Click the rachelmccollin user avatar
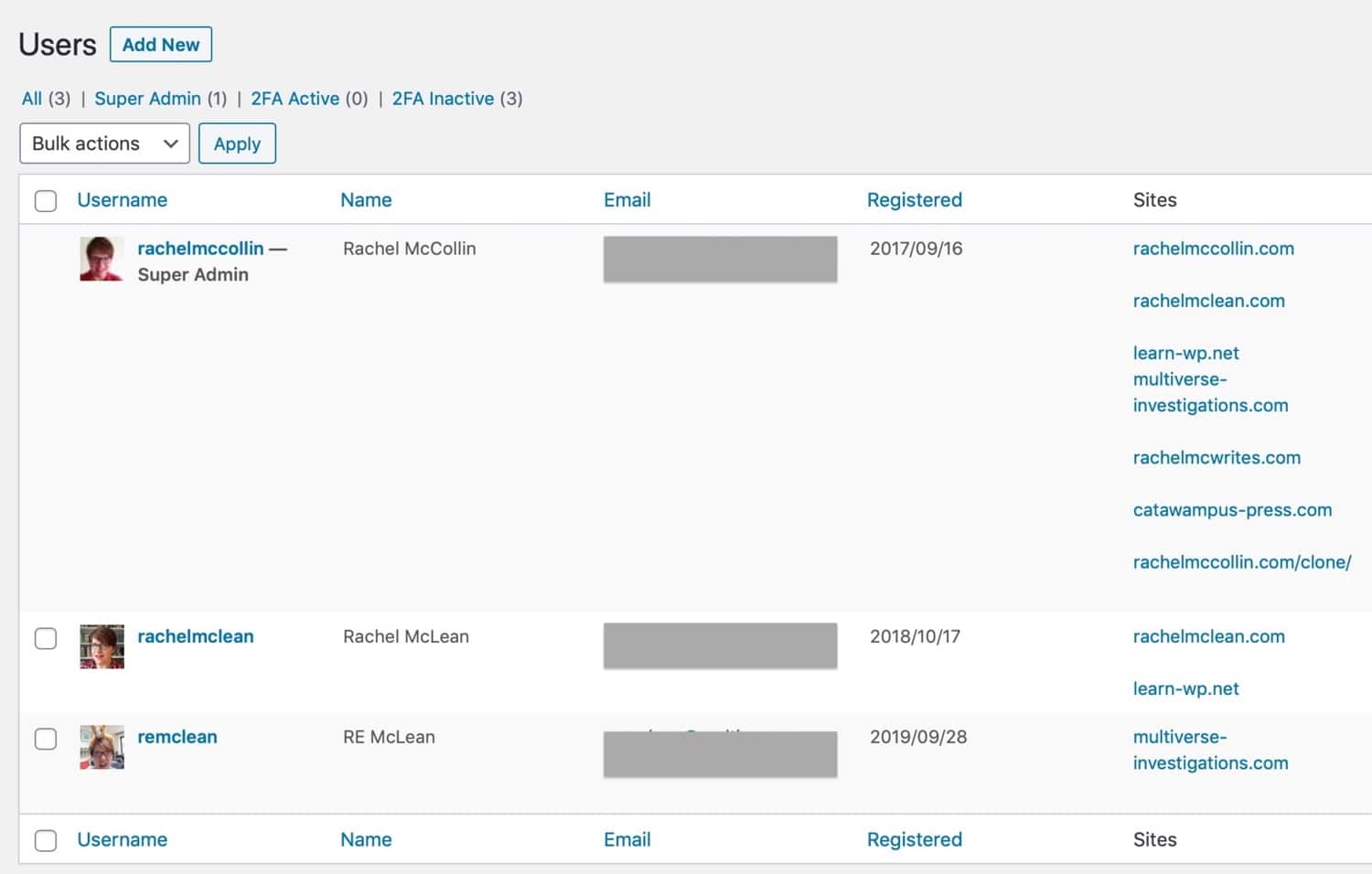Image resolution: width=1372 pixels, height=874 pixels. (x=102, y=259)
